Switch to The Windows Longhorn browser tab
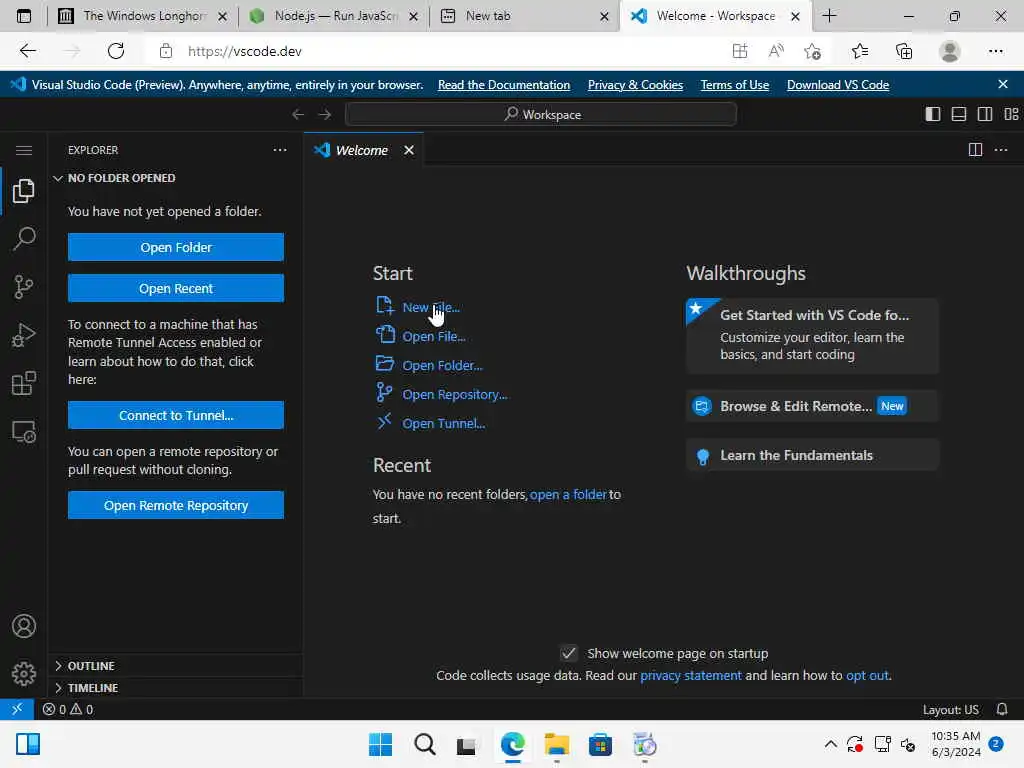Screen dimensions: 1024x768 pyautogui.click(x=144, y=16)
